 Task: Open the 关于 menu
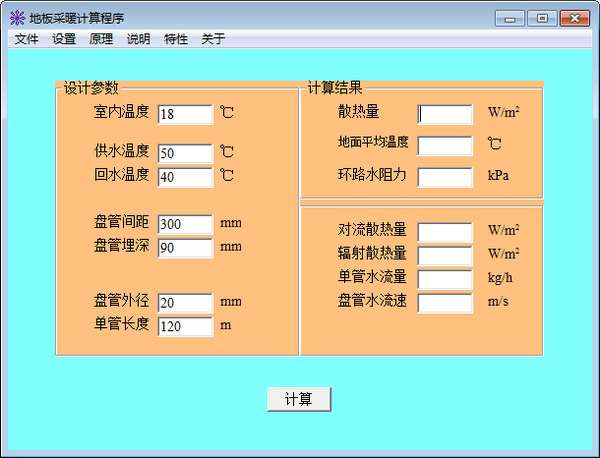pyautogui.click(x=213, y=39)
